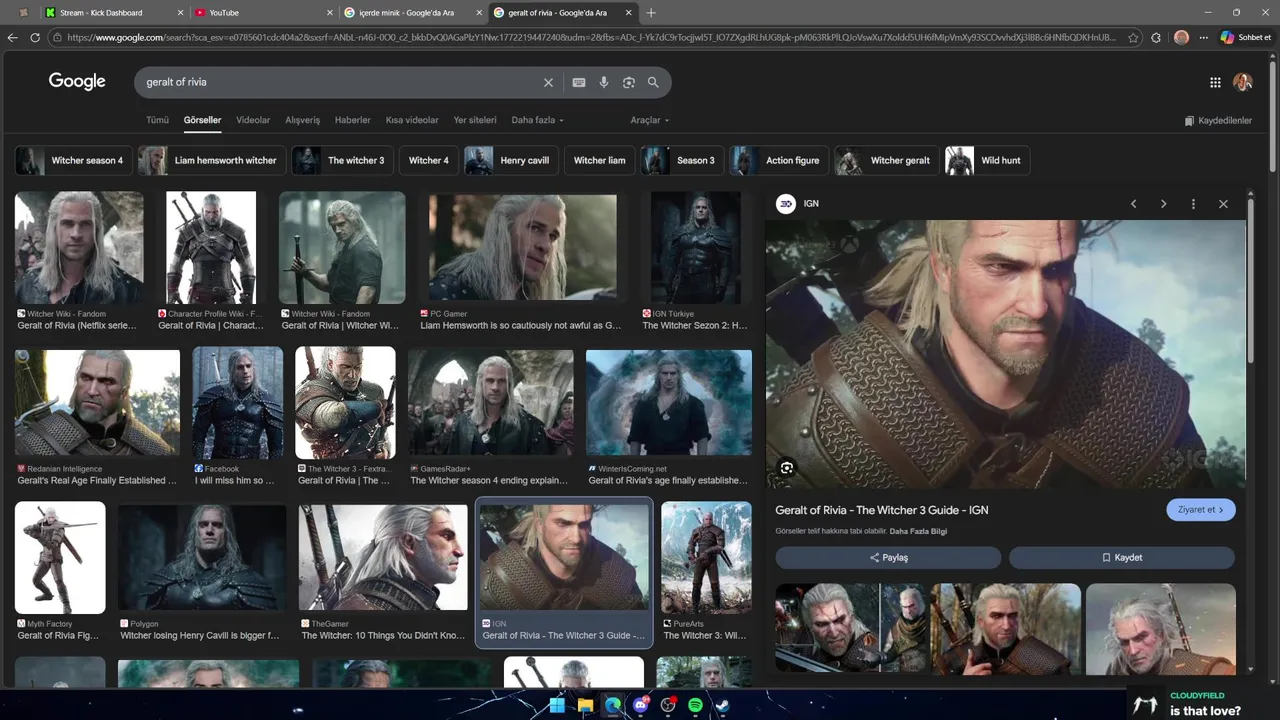Bookmark this page with the star icon
1280x720 pixels.
[x=1133, y=37]
